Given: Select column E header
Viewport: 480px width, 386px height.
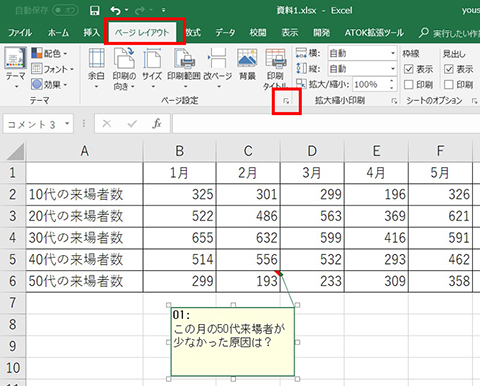Looking at the screenshot, I should [x=376, y=151].
